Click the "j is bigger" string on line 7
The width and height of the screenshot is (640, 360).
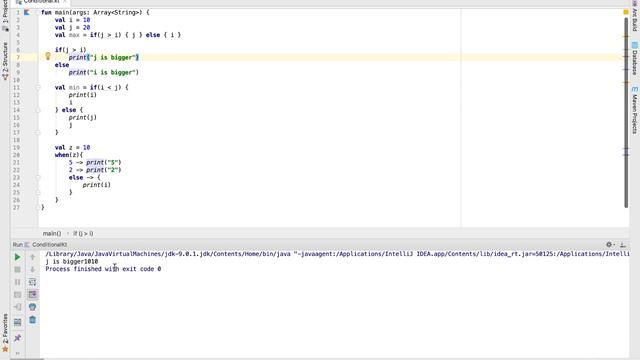tap(113, 58)
